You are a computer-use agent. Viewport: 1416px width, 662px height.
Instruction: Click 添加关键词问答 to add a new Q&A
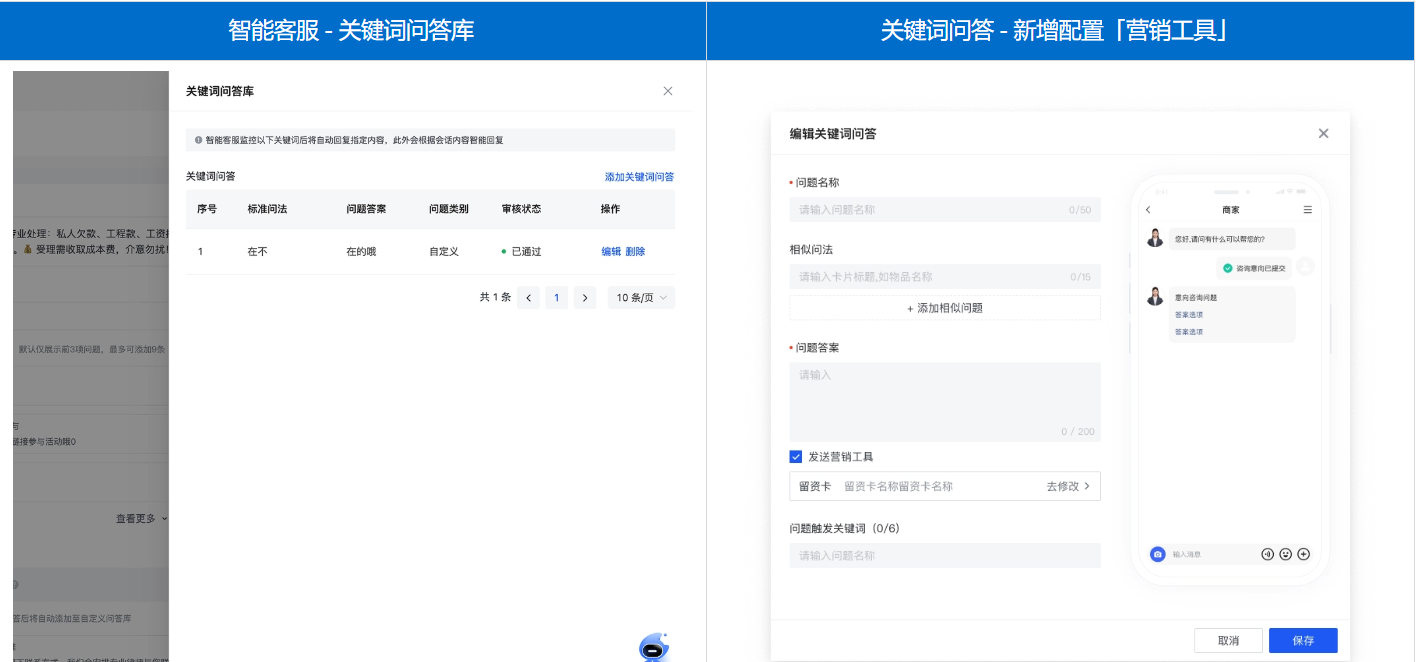[637, 176]
